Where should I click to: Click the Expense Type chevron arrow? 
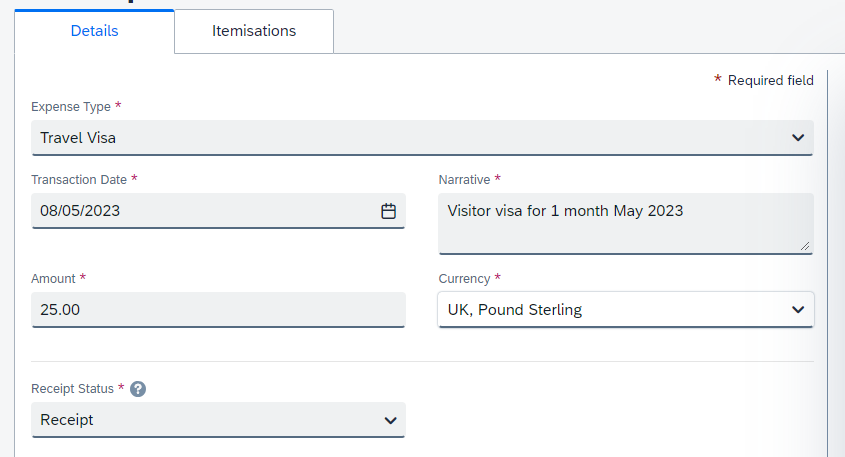797,138
